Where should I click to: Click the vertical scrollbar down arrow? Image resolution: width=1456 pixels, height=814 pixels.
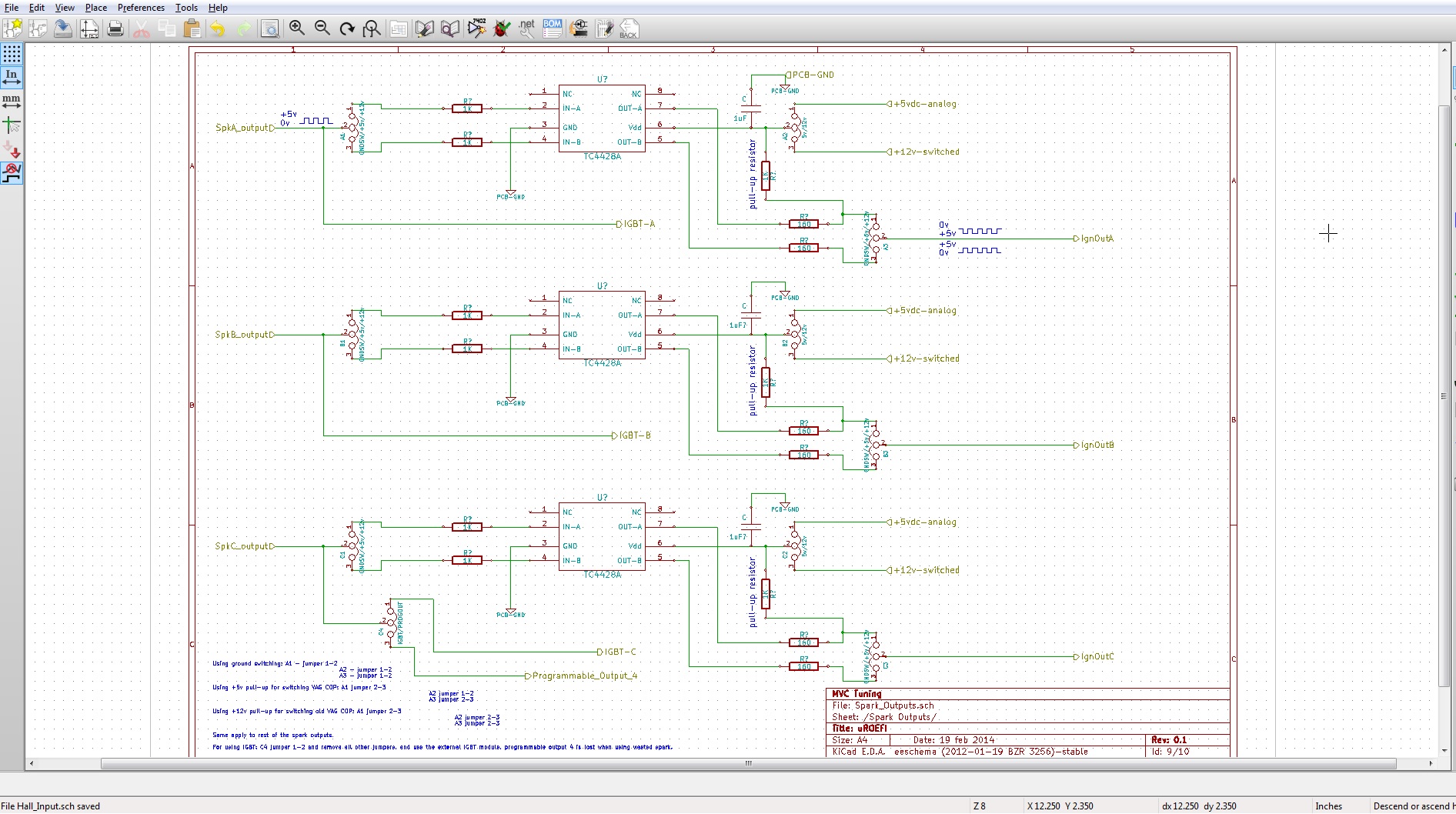[x=1444, y=751]
